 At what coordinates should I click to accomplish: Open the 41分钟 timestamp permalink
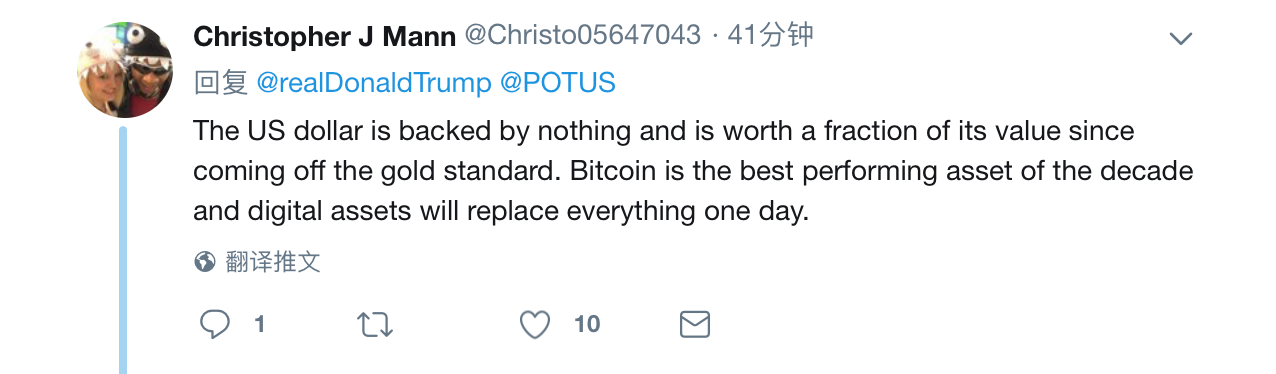771,35
